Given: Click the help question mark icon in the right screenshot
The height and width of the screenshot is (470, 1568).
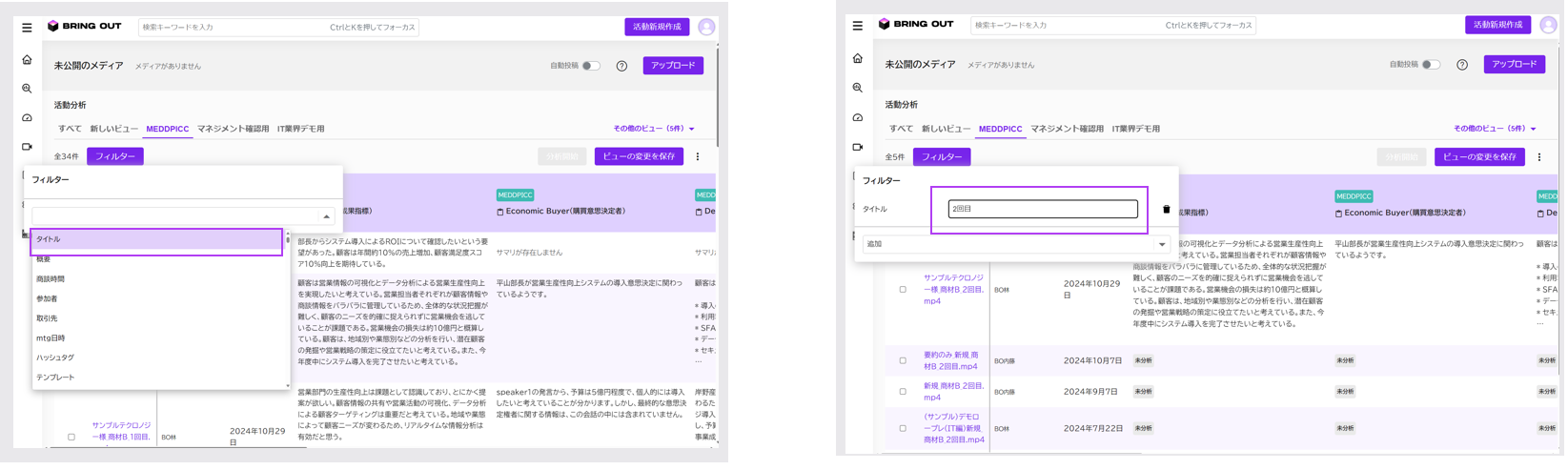Looking at the screenshot, I should tap(1461, 65).
